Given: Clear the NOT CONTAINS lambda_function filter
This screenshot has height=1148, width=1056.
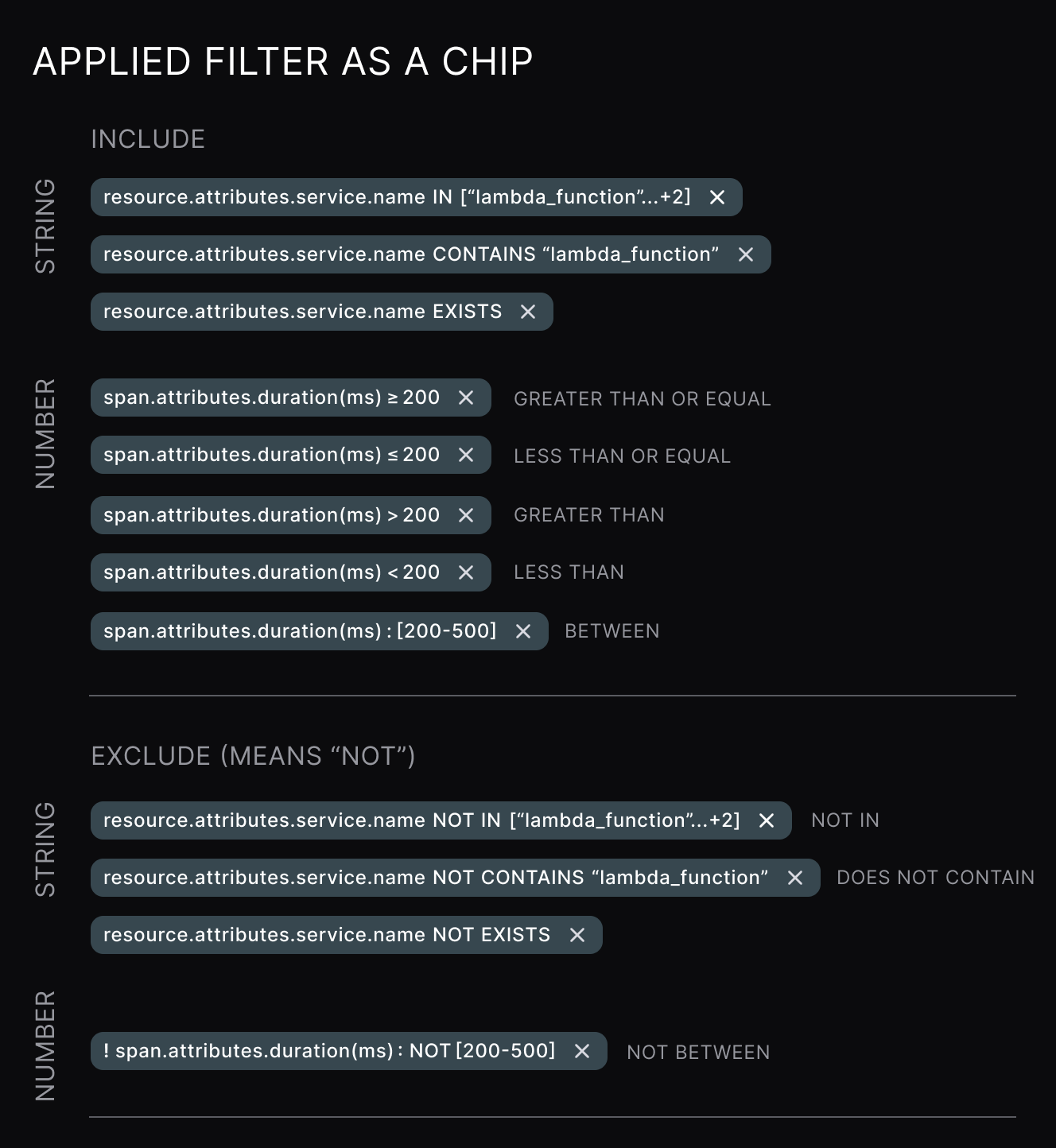Looking at the screenshot, I should [794, 878].
